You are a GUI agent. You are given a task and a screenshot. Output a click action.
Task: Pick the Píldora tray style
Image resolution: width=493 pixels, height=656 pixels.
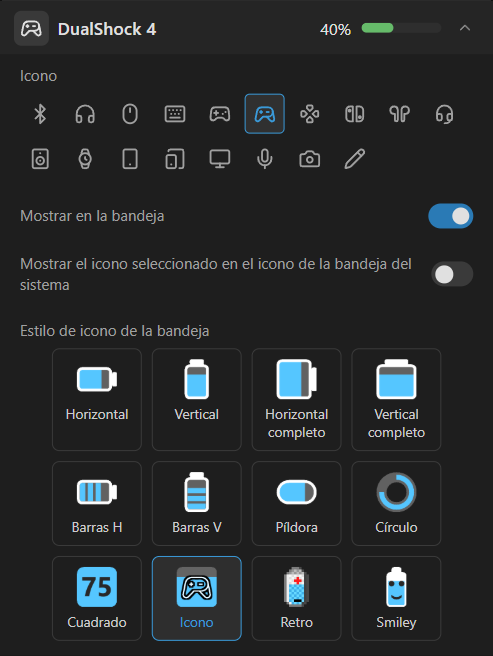(x=297, y=503)
